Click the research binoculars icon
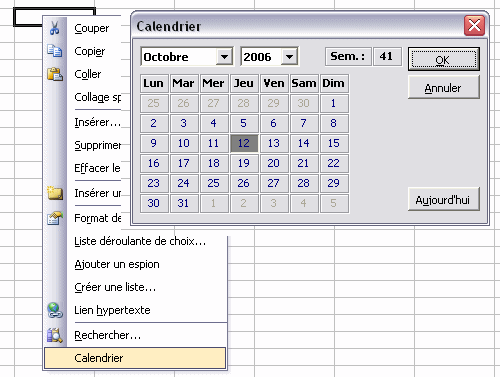This screenshot has width=500, height=377. pyautogui.click(x=55, y=335)
